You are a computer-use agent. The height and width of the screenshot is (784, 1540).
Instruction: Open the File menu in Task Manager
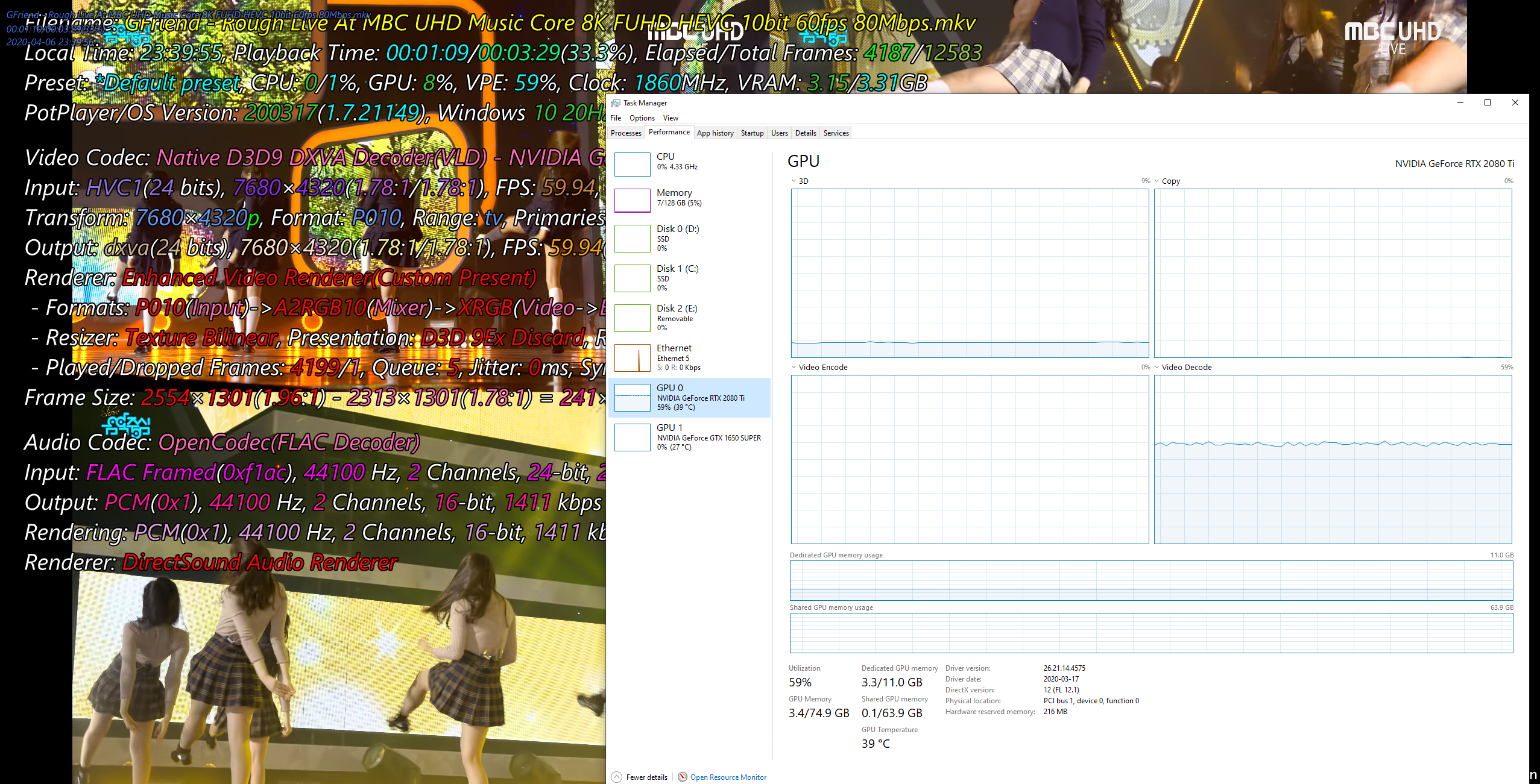615,118
